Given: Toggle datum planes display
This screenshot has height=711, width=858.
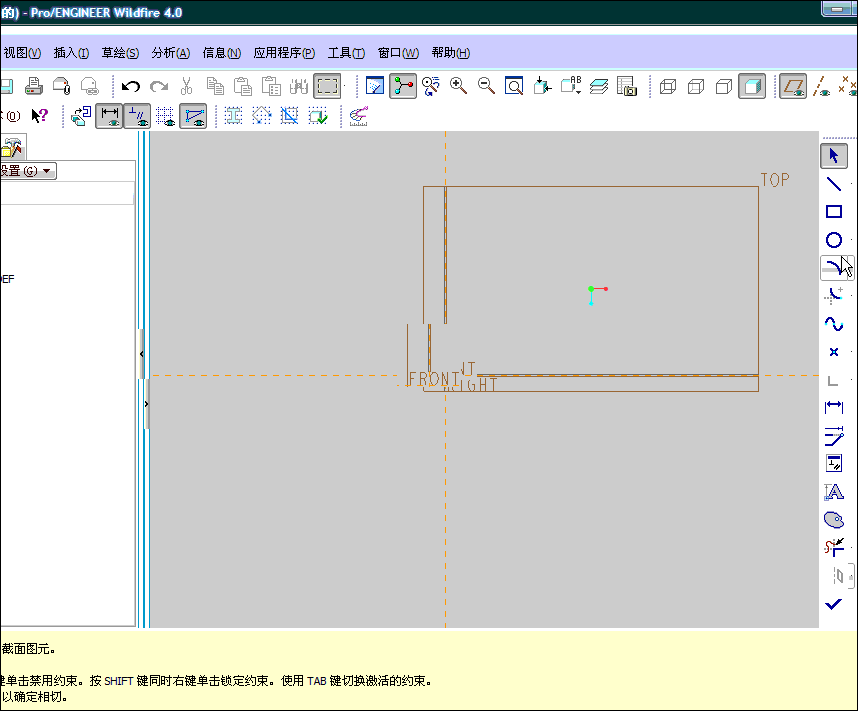Looking at the screenshot, I should click(x=793, y=86).
